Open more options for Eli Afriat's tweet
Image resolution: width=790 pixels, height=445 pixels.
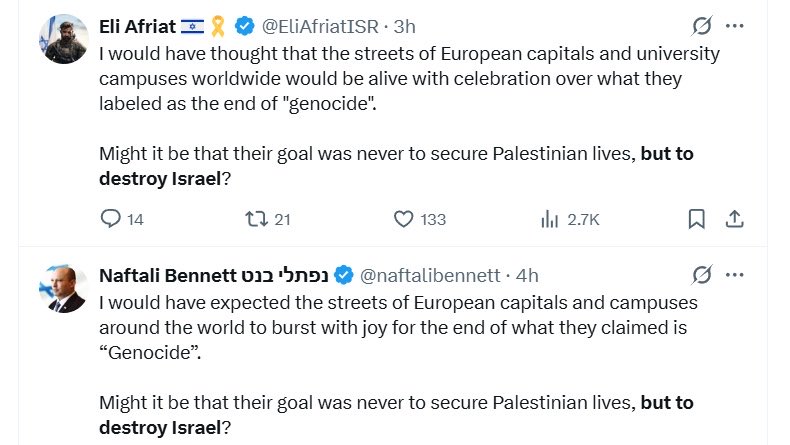[735, 26]
